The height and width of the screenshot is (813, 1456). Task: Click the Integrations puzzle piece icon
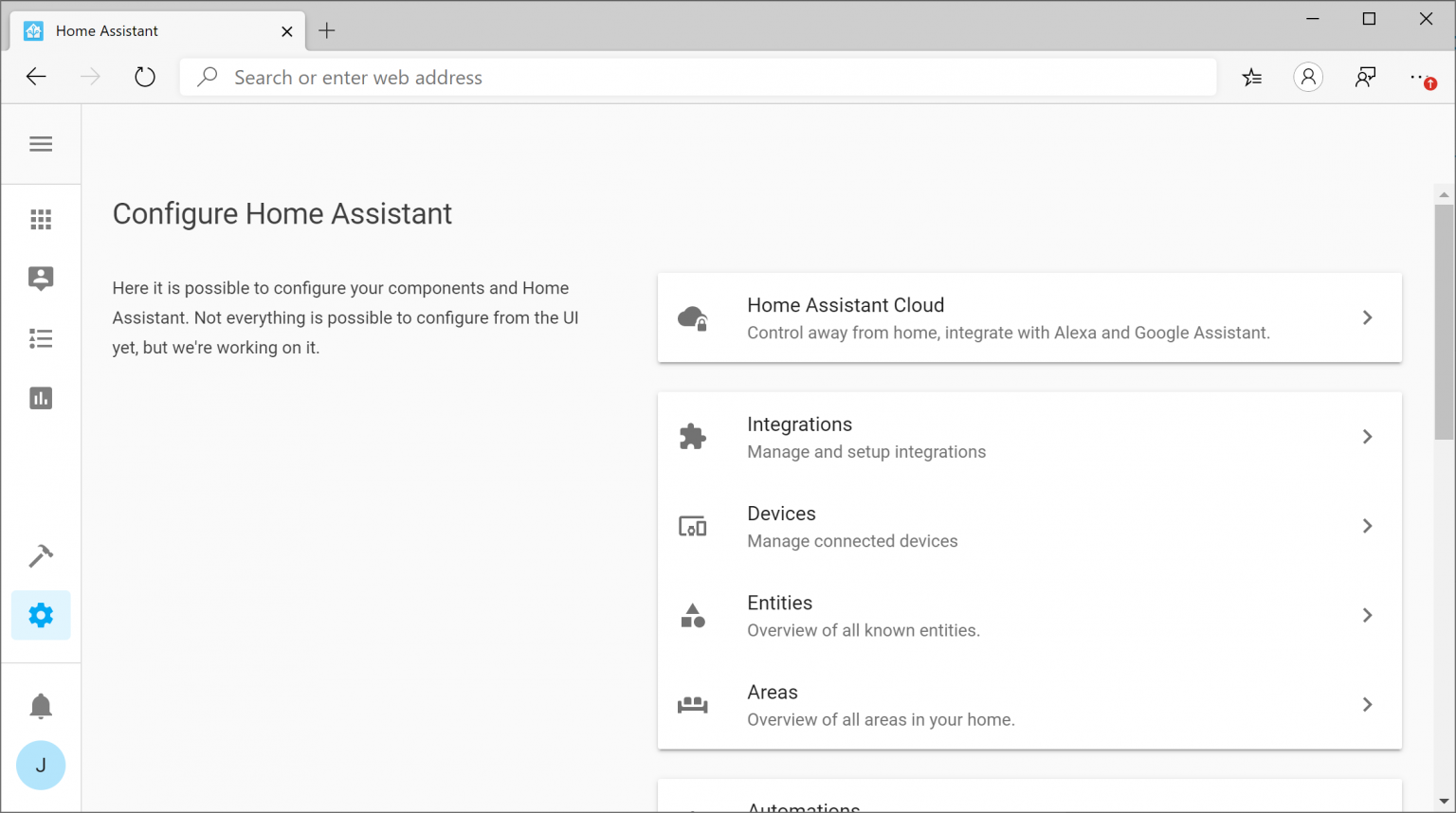point(692,436)
